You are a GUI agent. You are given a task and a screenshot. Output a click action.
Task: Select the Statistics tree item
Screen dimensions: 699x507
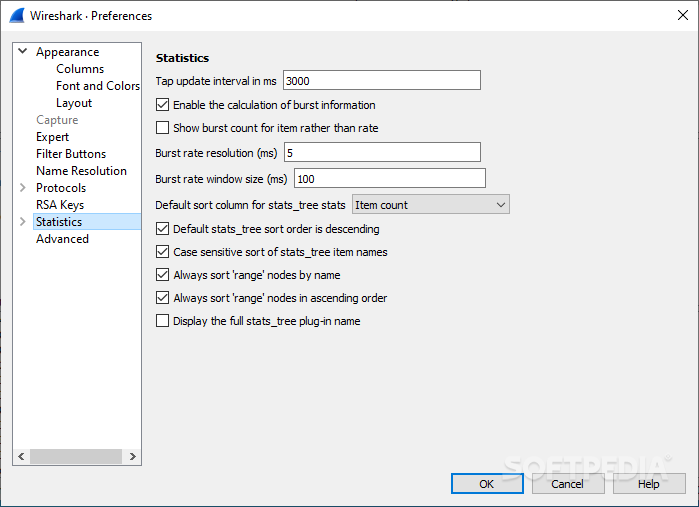87,222
